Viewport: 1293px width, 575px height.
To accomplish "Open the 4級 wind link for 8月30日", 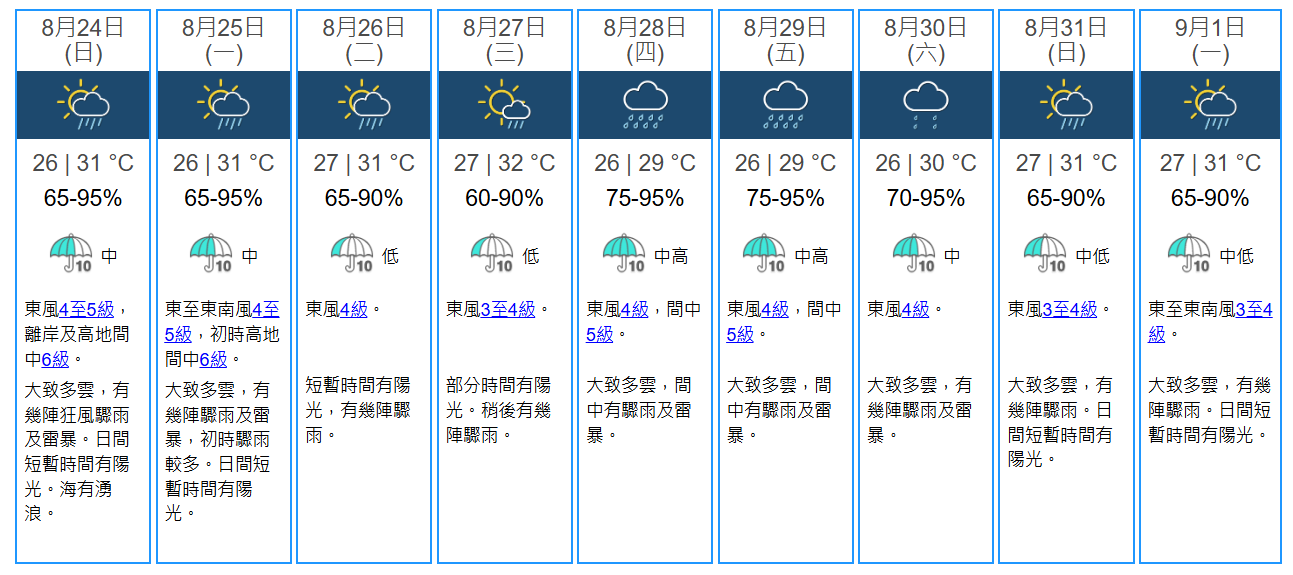I will coord(915,309).
